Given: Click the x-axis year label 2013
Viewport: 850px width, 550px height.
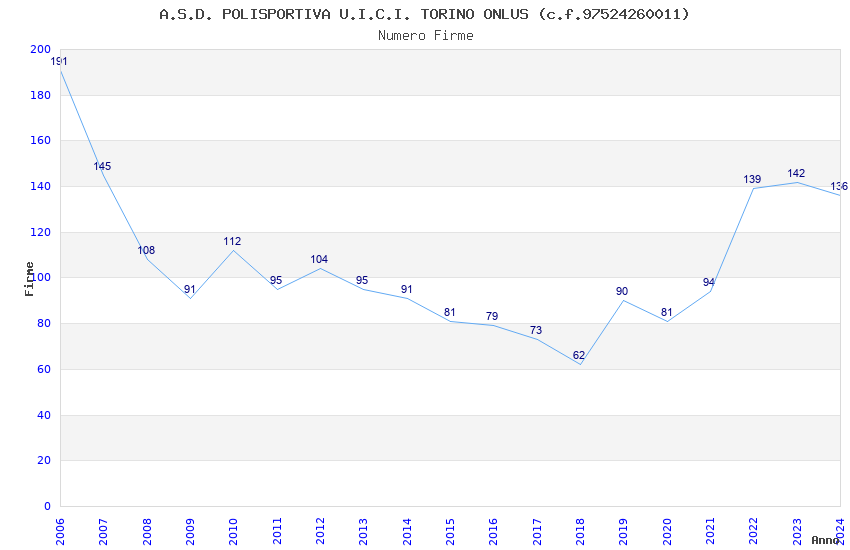Looking at the screenshot, I should click(363, 532).
